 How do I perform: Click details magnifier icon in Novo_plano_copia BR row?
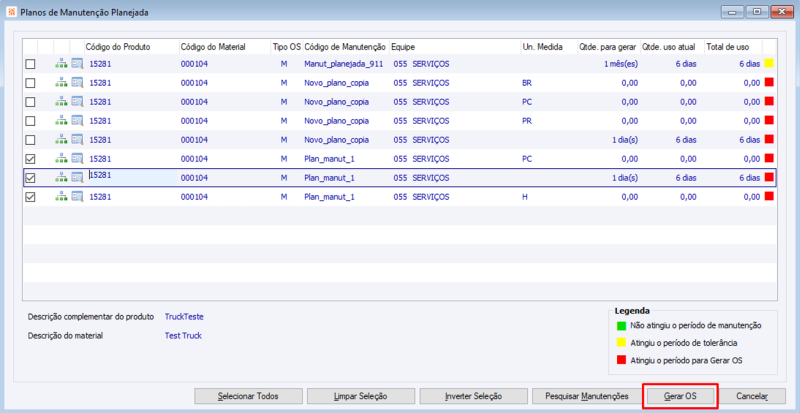pos(77,83)
